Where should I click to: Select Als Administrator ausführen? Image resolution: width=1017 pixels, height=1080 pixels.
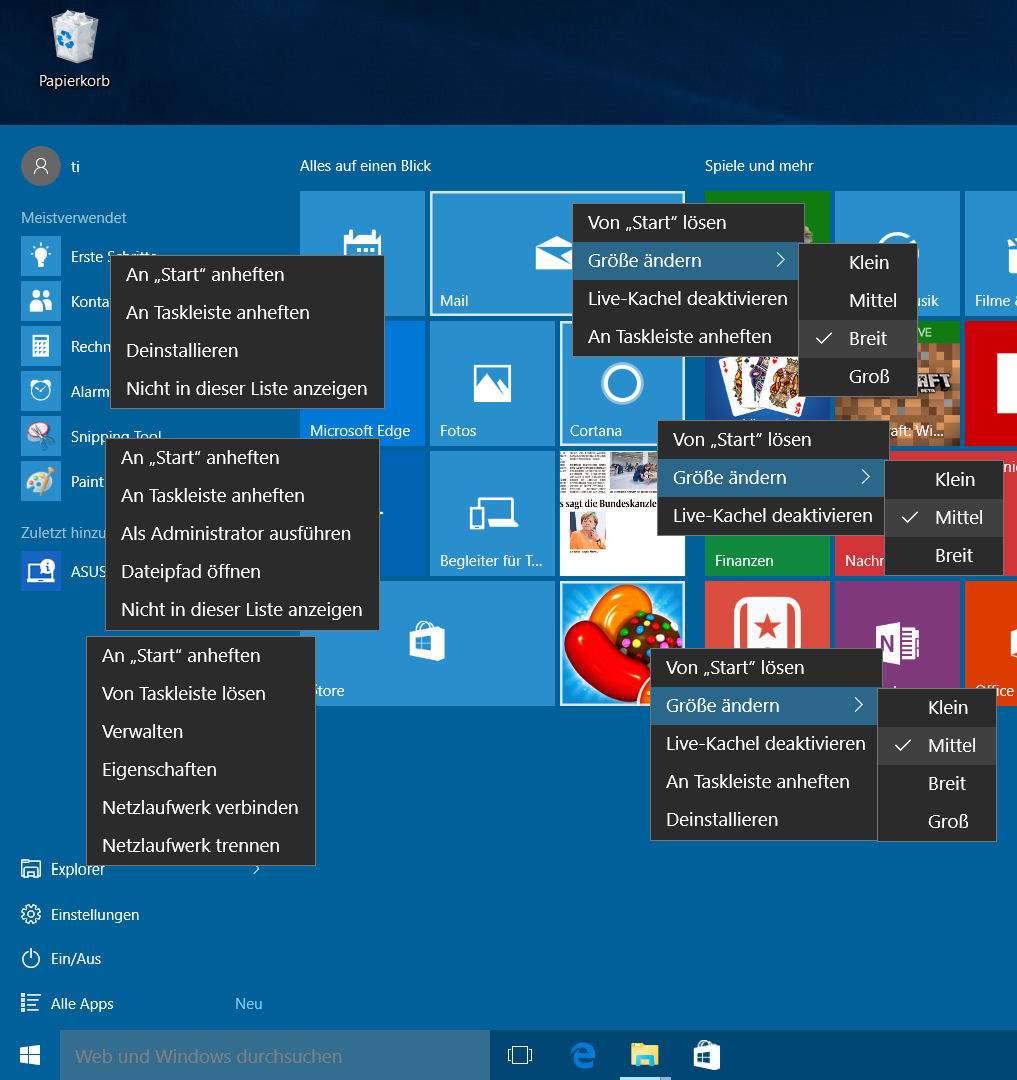pyautogui.click(x=236, y=534)
